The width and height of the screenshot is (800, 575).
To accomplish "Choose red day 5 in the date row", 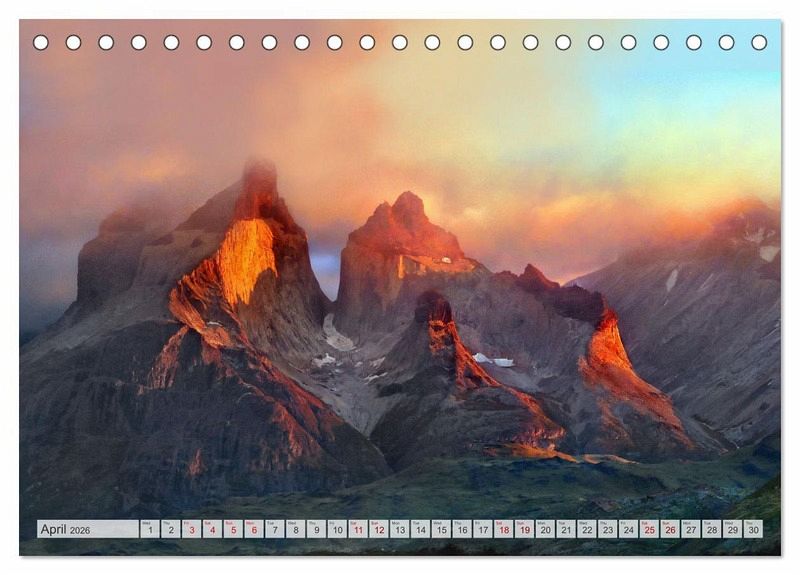I will tap(233, 529).
